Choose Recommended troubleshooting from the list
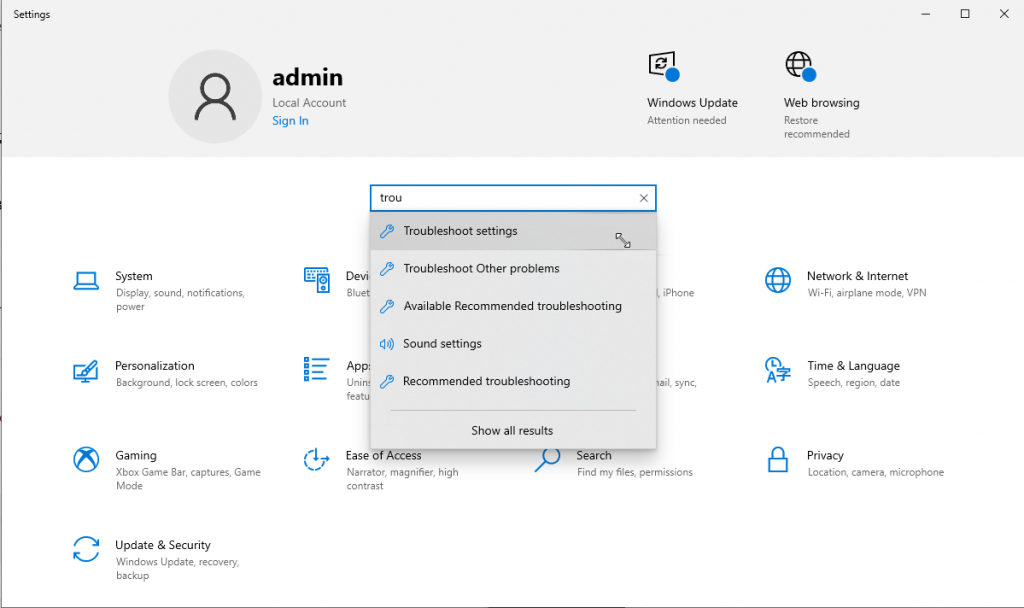 click(486, 381)
